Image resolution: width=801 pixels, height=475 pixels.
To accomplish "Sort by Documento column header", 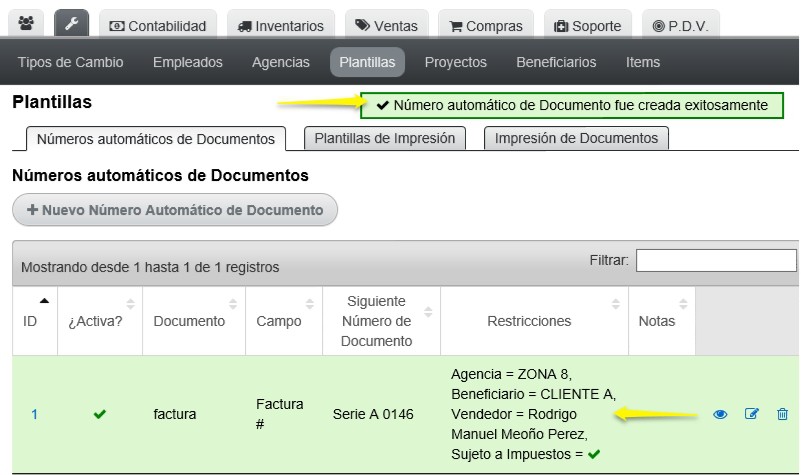I will click(194, 321).
